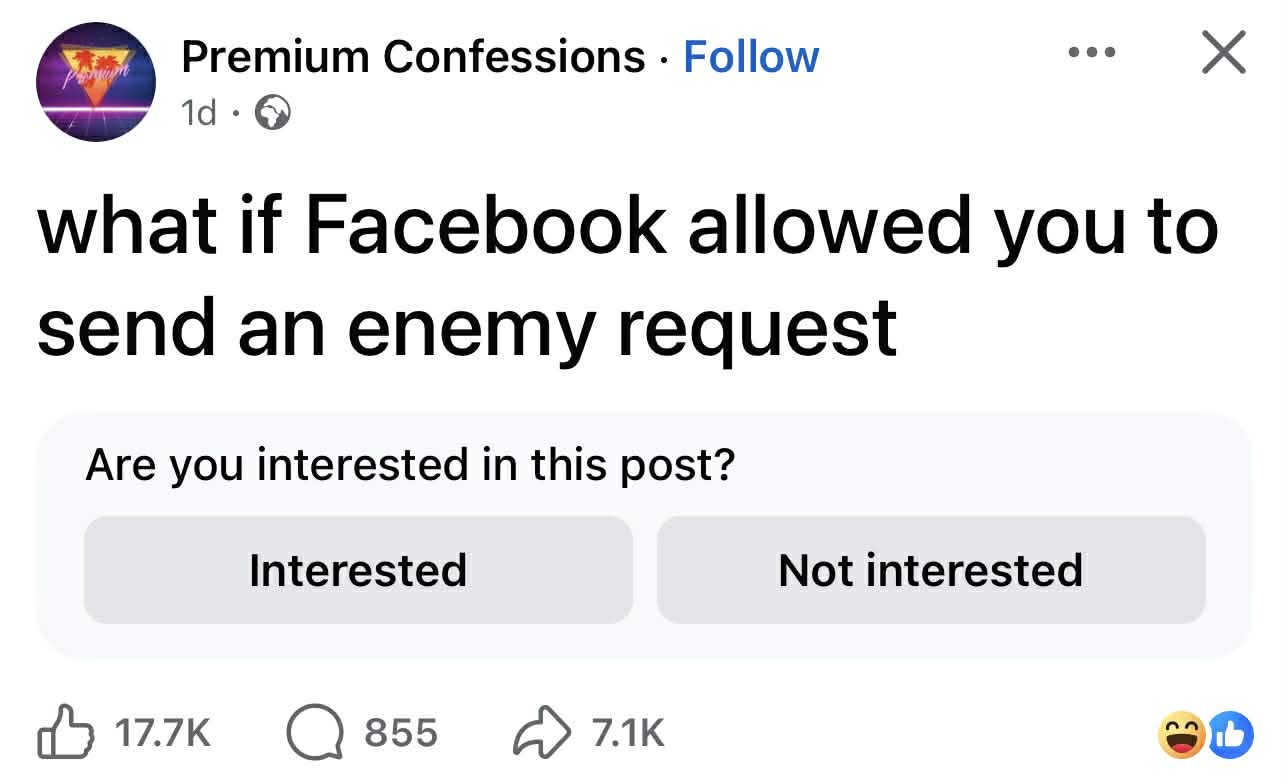The image size is (1287, 784).
Task: Dismiss the post with the X
Action: [1222, 52]
